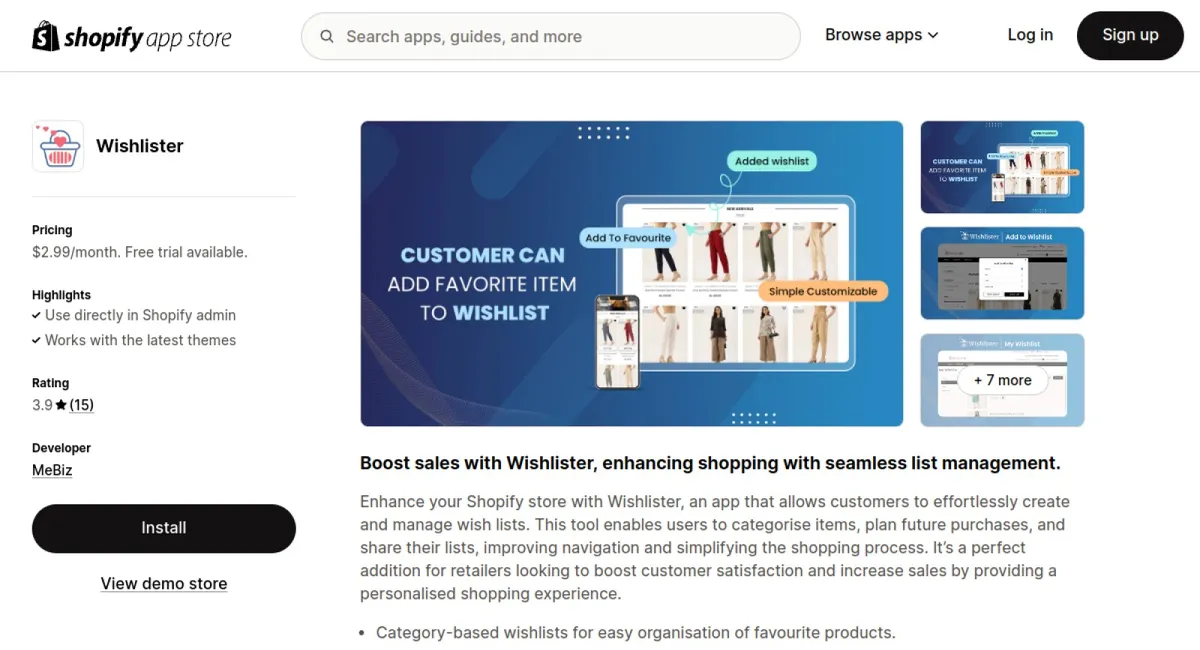Image resolution: width=1200 pixels, height=650 pixels.
Task: Click the phone mockup in main image
Action: 617,342
